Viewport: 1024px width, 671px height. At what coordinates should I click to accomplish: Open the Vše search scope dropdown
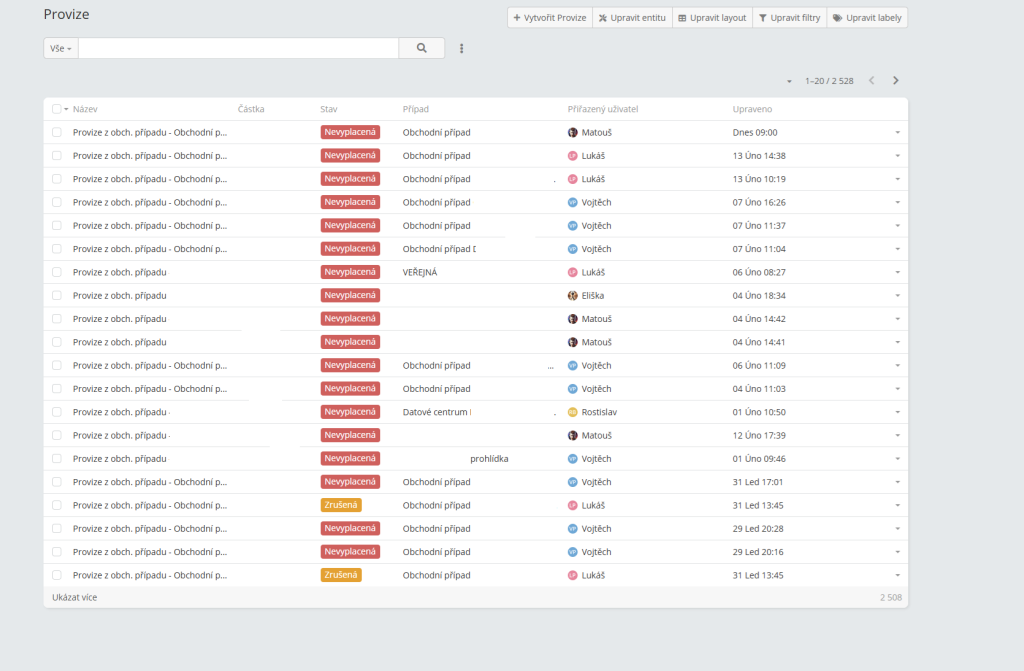point(60,47)
